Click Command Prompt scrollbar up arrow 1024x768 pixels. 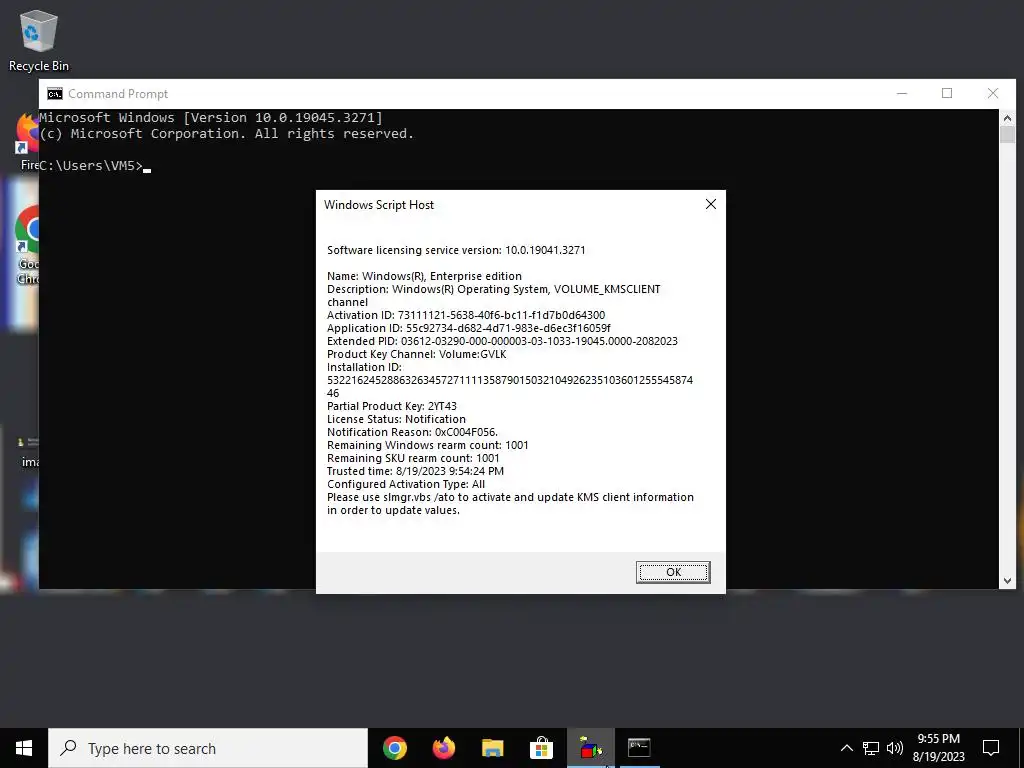1007,118
